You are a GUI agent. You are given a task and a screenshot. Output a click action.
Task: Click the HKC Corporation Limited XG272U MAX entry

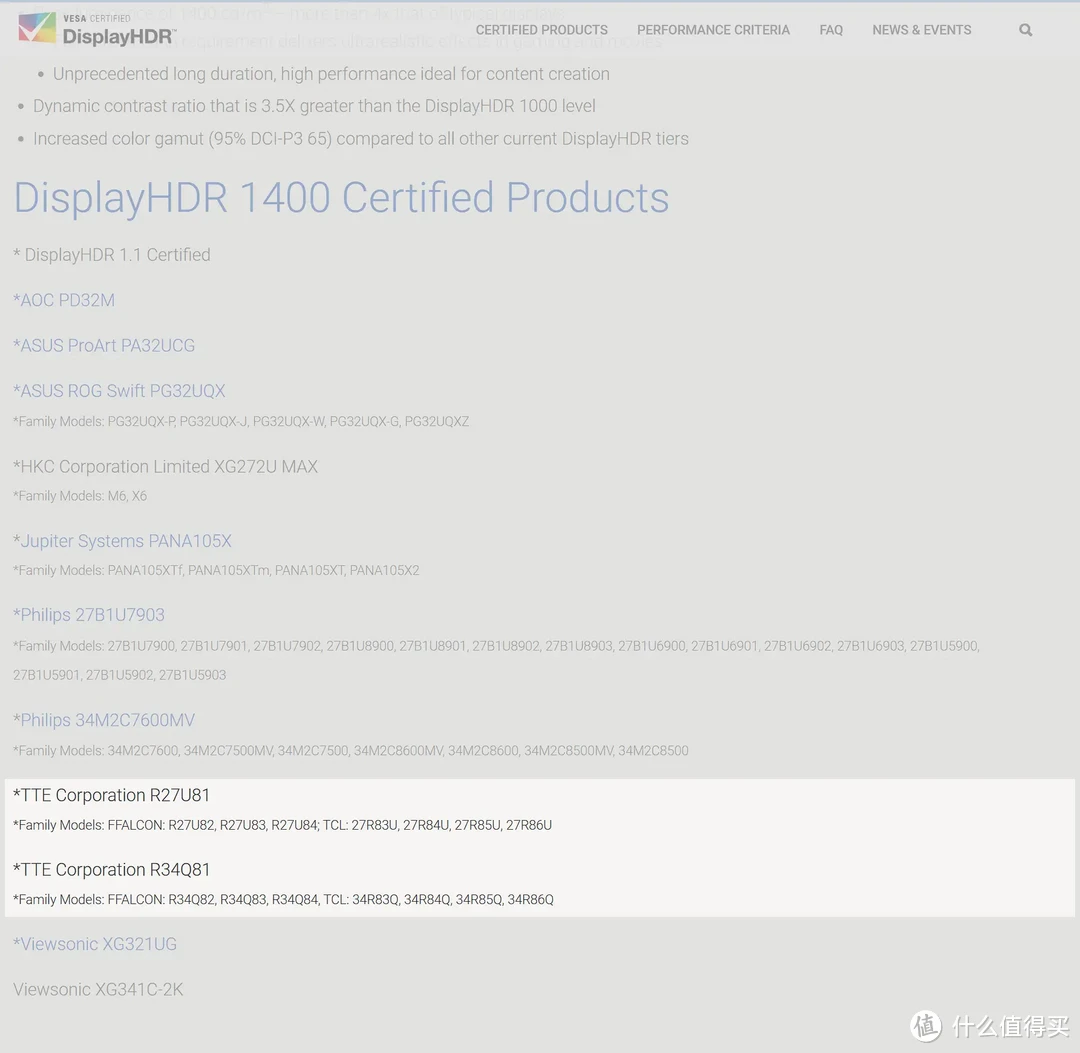[x=165, y=467]
